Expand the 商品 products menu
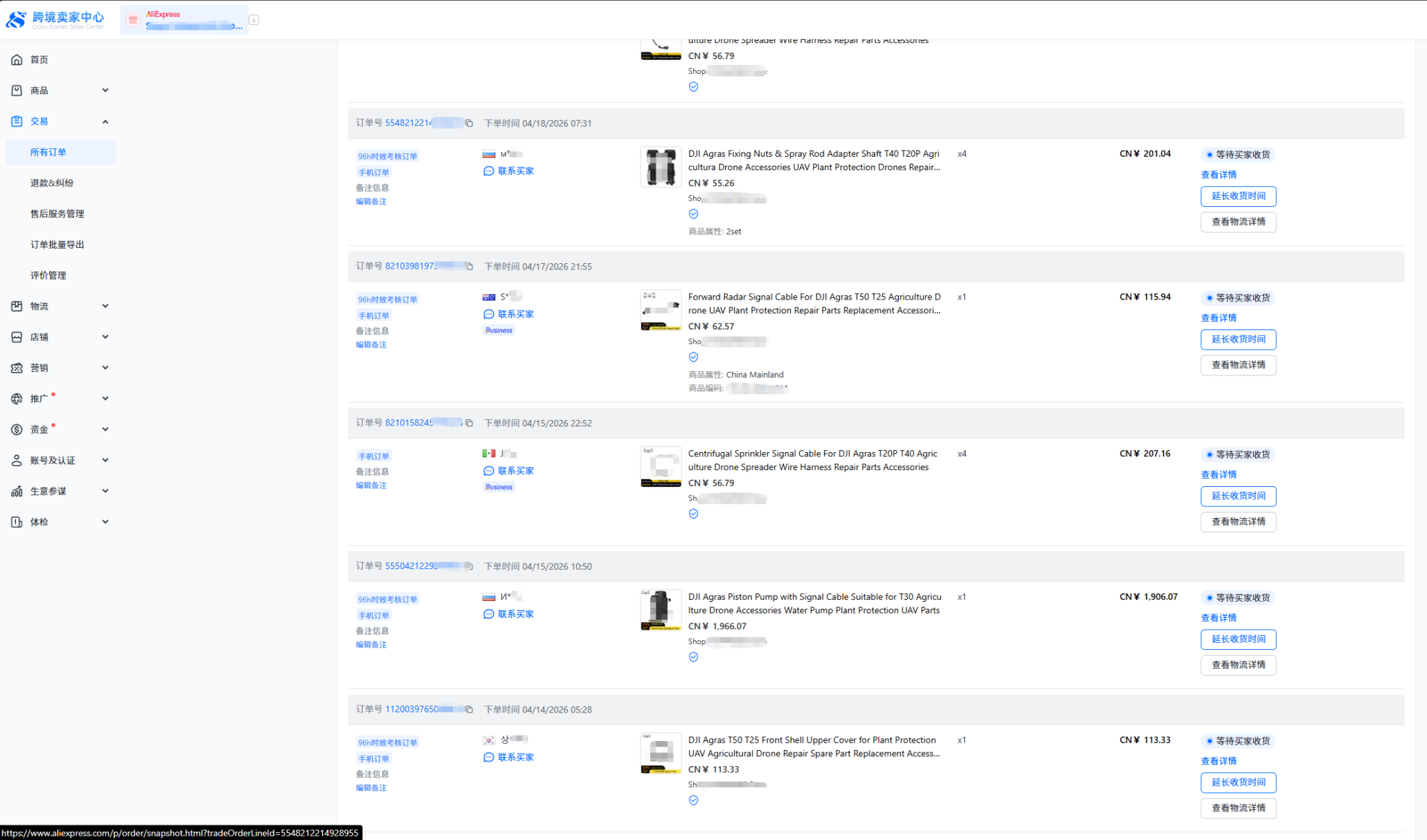Image resolution: width=1427 pixels, height=840 pixels. (105, 91)
